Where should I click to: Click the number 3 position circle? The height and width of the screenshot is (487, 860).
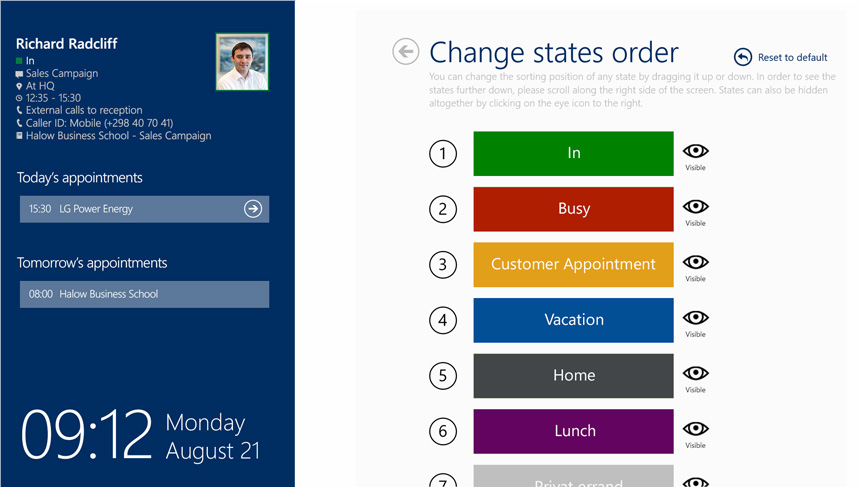pyautogui.click(x=443, y=265)
